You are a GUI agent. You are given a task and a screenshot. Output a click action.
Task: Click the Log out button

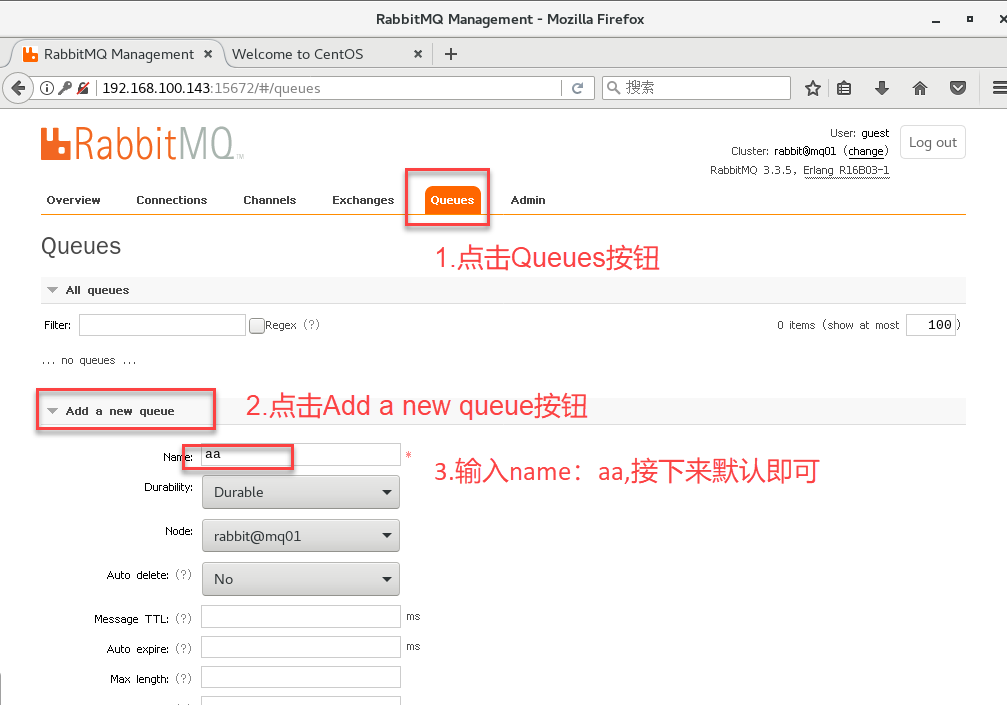click(932, 141)
